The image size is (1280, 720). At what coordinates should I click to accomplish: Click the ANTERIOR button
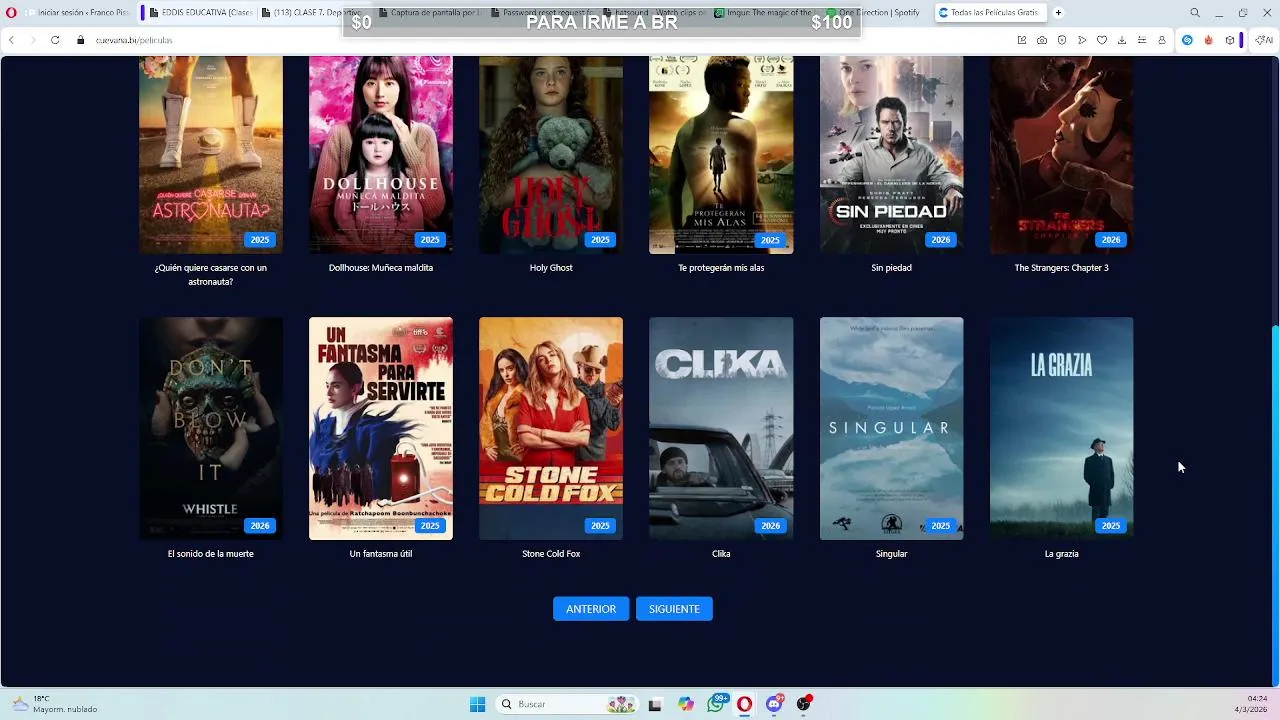tap(591, 609)
